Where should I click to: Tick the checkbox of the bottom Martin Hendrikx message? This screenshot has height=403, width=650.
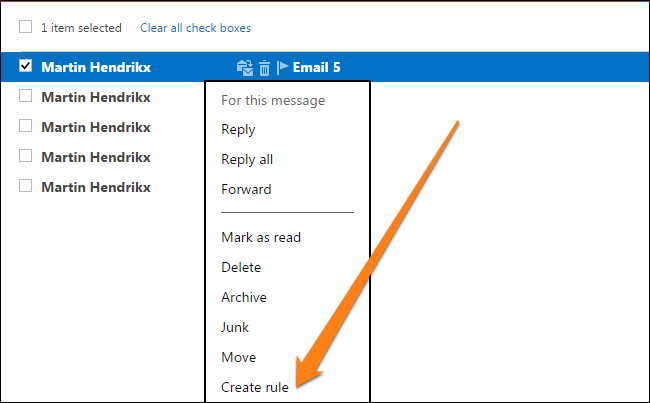tap(25, 186)
